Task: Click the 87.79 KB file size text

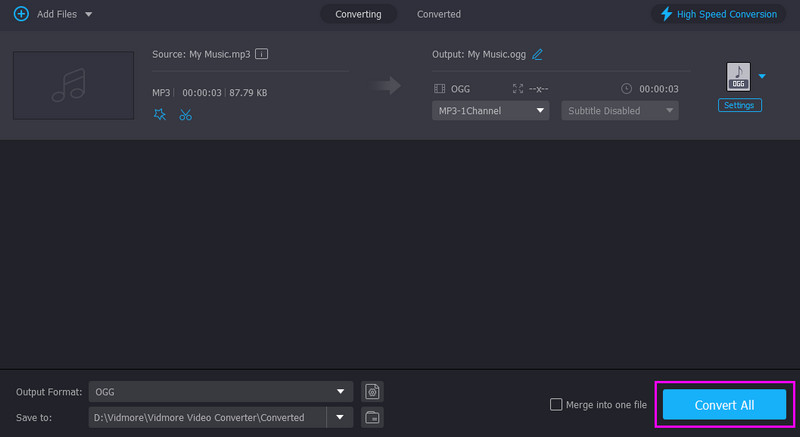Action: (248, 93)
